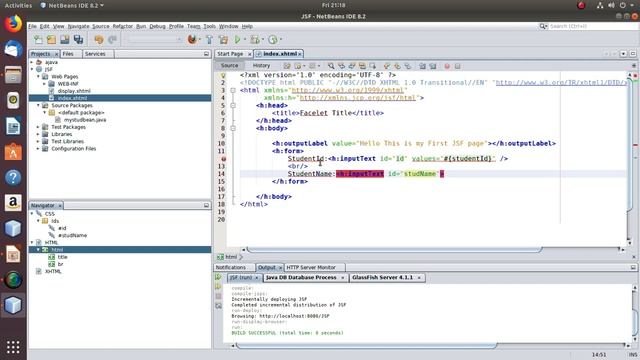Click the w3.org DTD link on line 2
Screen dimensions: 640x360
[x=561, y=82]
